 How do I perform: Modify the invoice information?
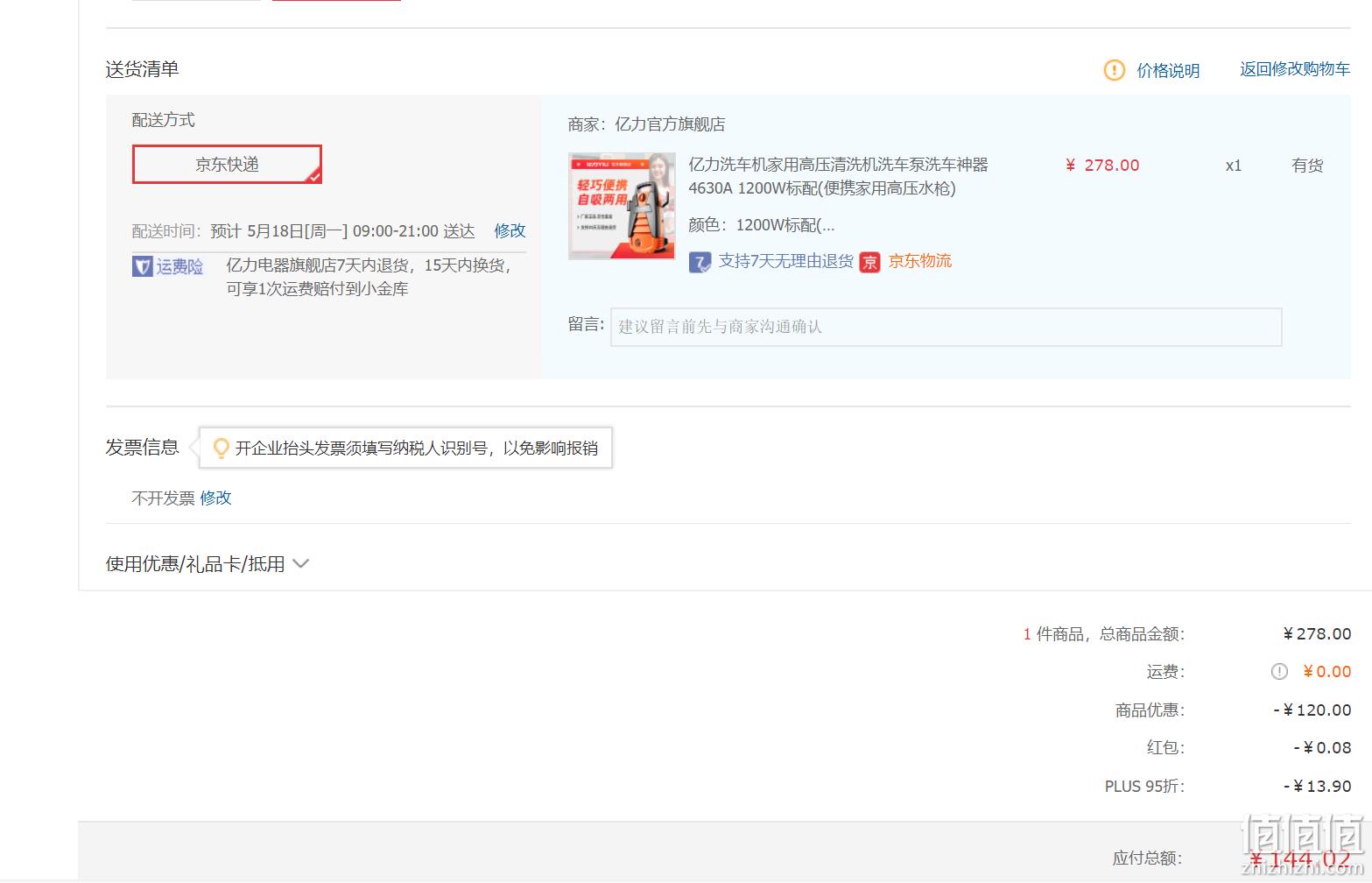tap(215, 498)
